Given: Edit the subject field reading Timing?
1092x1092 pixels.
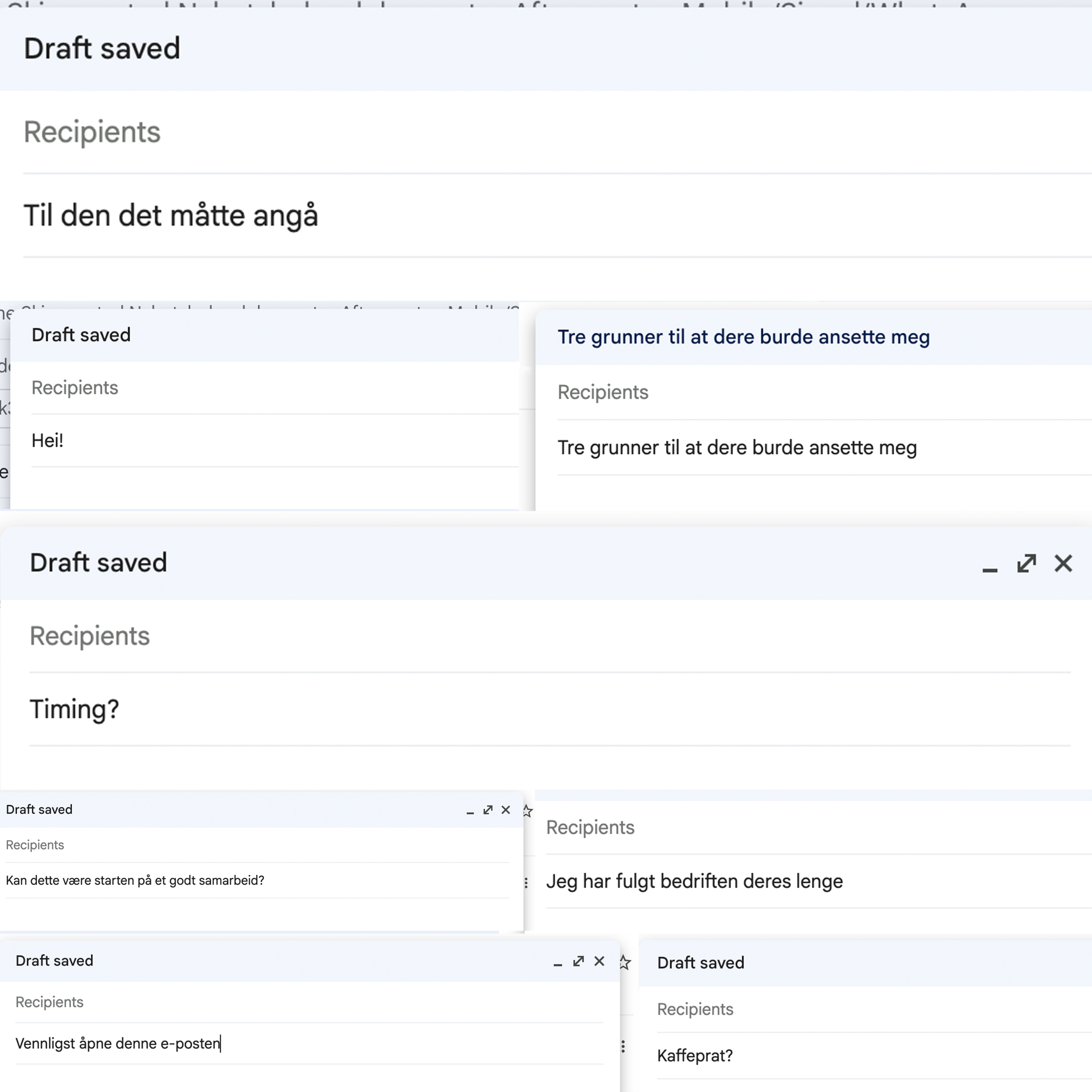Looking at the screenshot, I should point(550,709).
